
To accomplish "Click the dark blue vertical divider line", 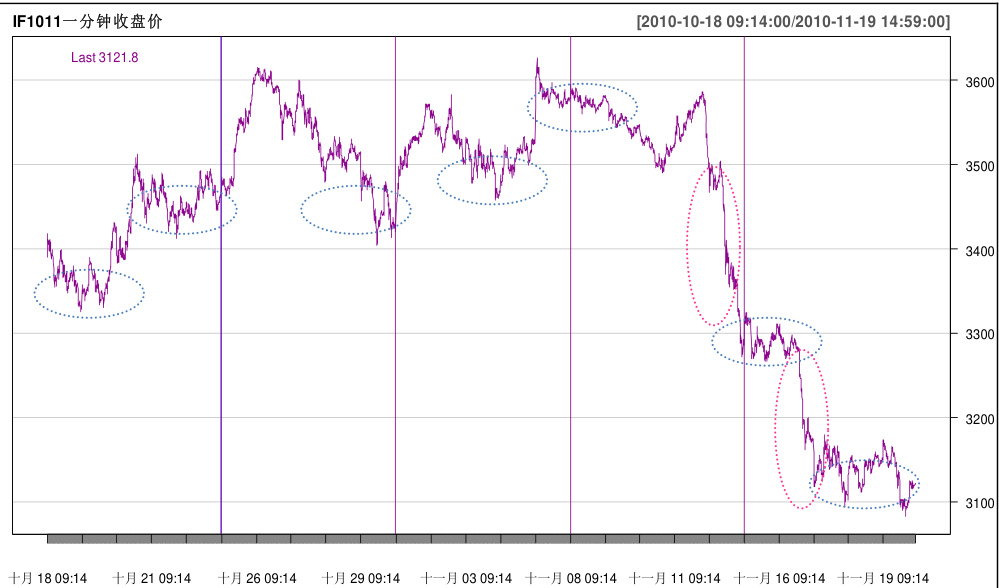I will (x=221, y=300).
